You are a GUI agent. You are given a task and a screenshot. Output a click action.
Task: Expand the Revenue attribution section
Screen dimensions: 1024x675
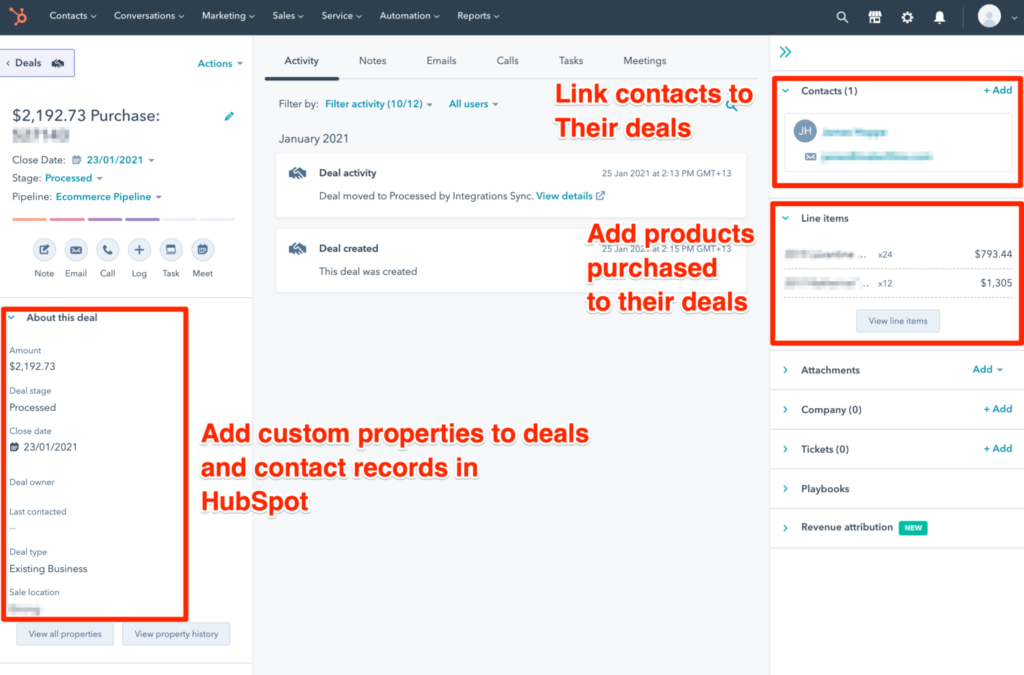coord(786,527)
